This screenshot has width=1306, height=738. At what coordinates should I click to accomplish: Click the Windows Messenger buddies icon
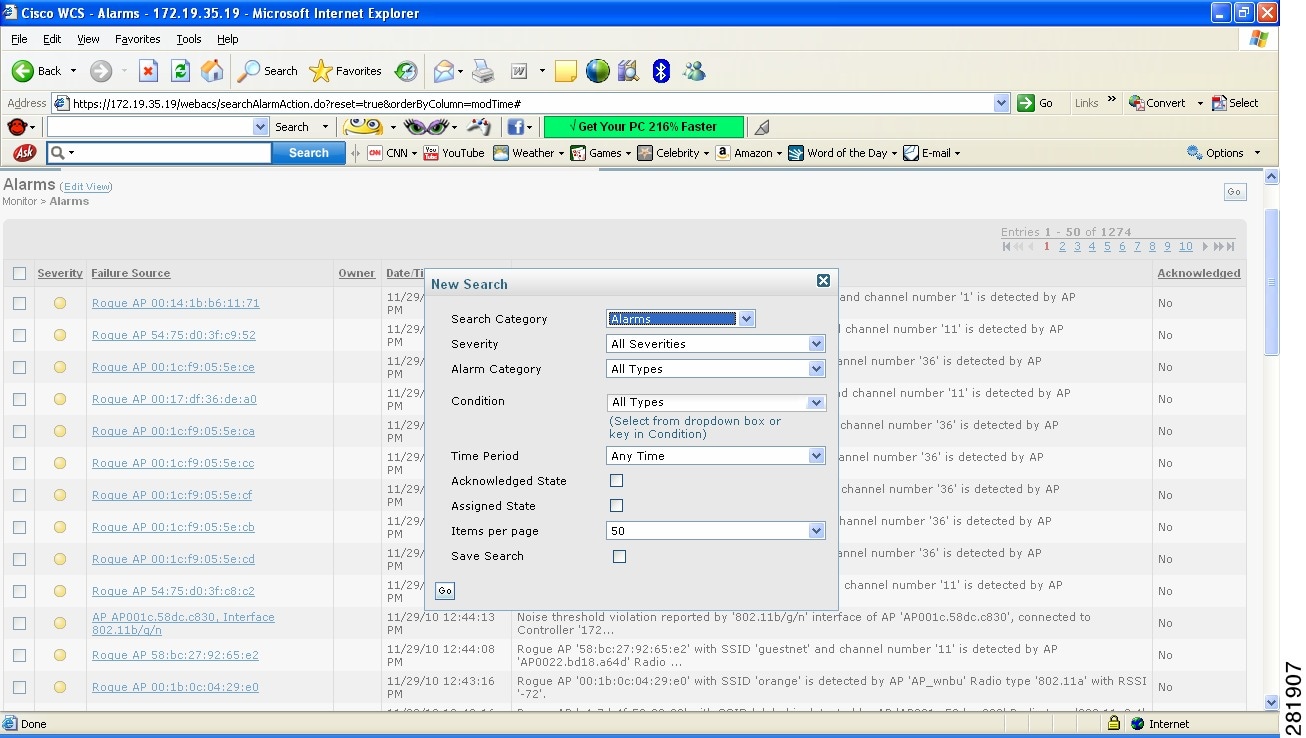point(693,71)
